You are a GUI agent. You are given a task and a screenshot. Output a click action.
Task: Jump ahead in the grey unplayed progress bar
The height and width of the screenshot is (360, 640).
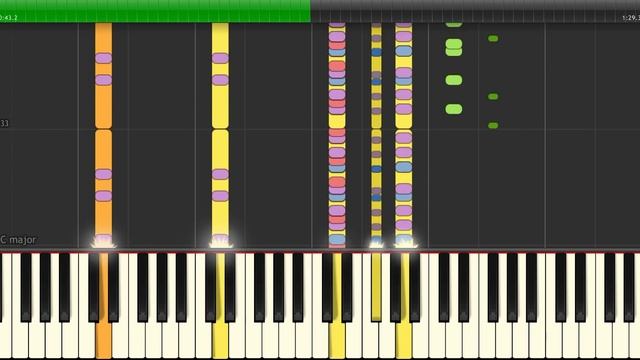click(x=475, y=11)
